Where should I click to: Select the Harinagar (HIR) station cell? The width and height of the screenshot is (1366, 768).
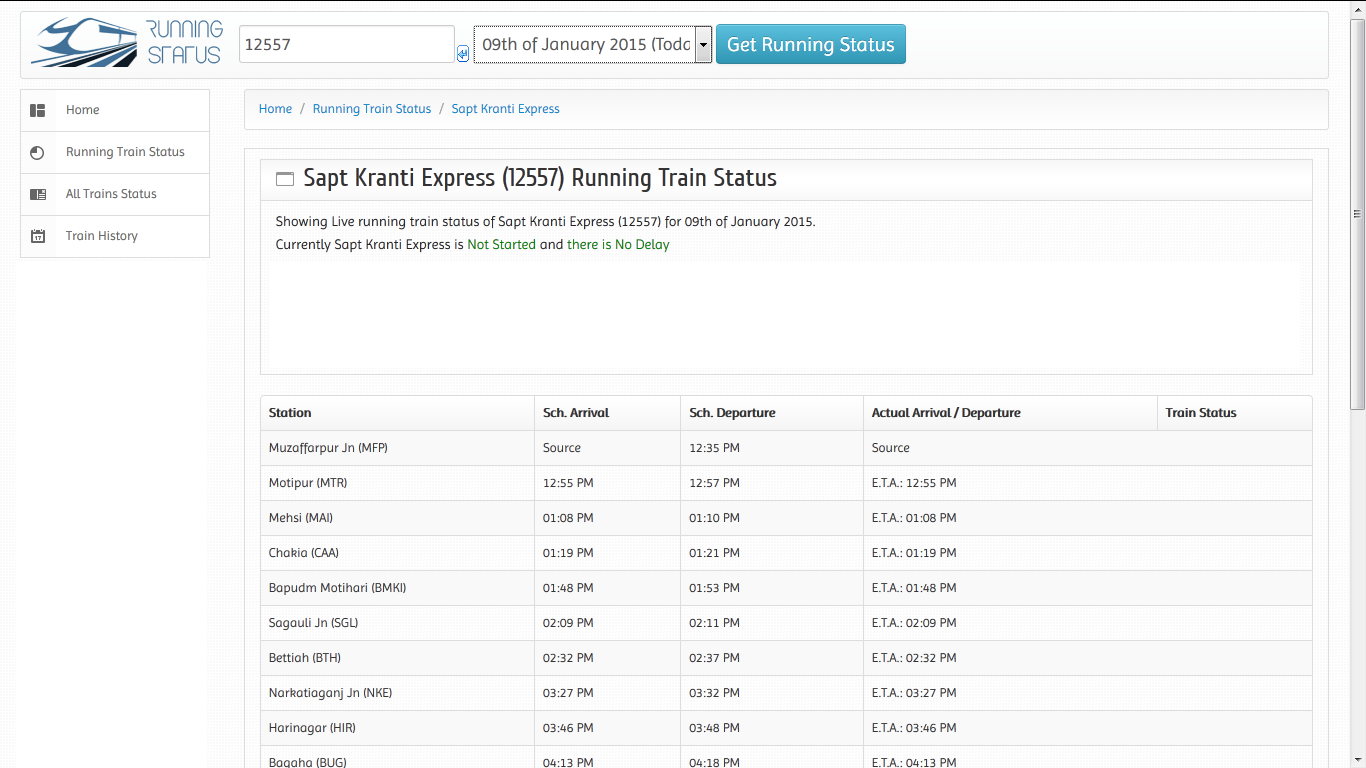coord(397,728)
